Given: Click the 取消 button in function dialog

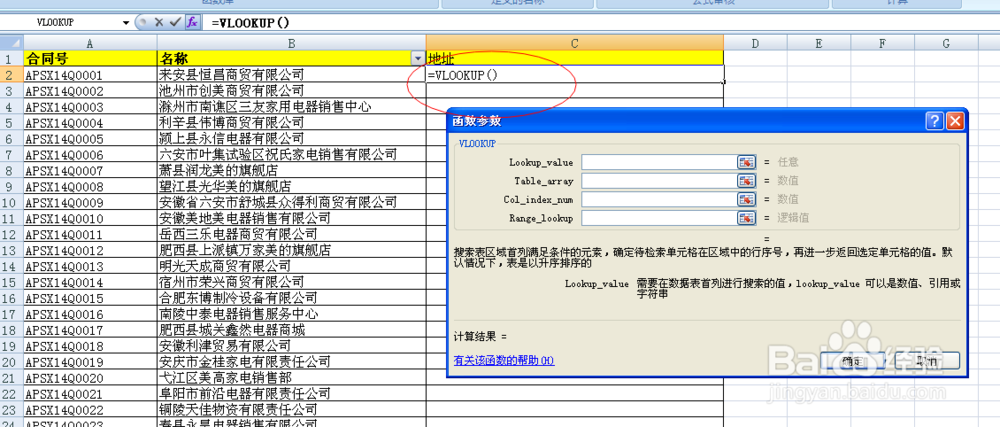Looking at the screenshot, I should pyautogui.click(x=928, y=361).
